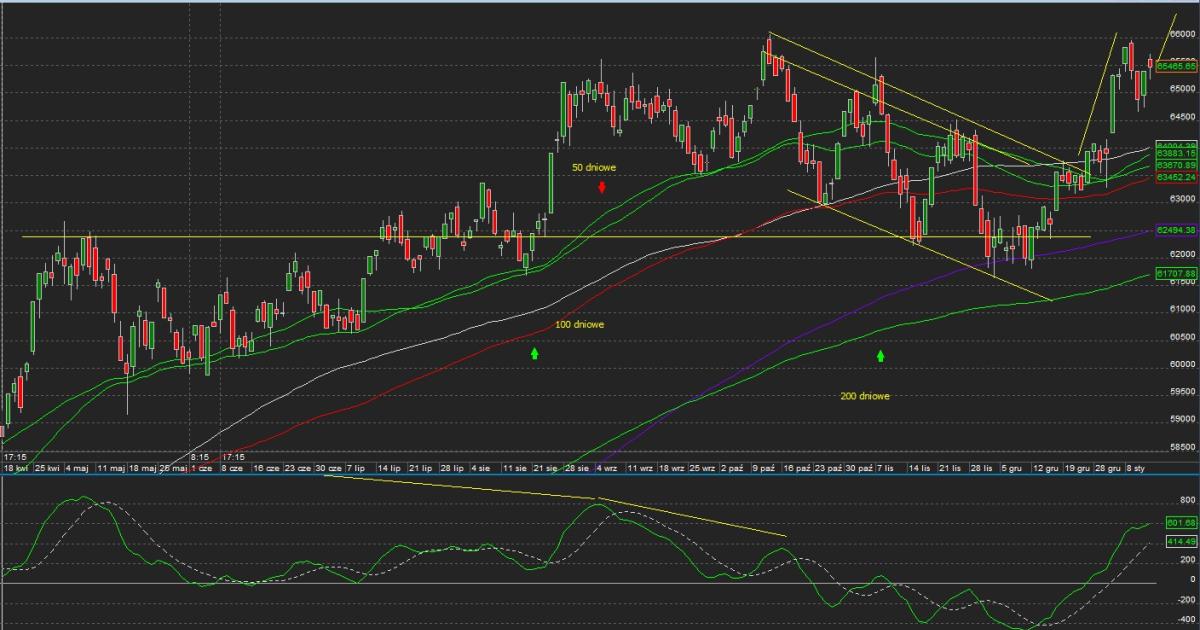Click the green up arrow above 200 dniowe
1200x630 pixels.
(x=881, y=355)
